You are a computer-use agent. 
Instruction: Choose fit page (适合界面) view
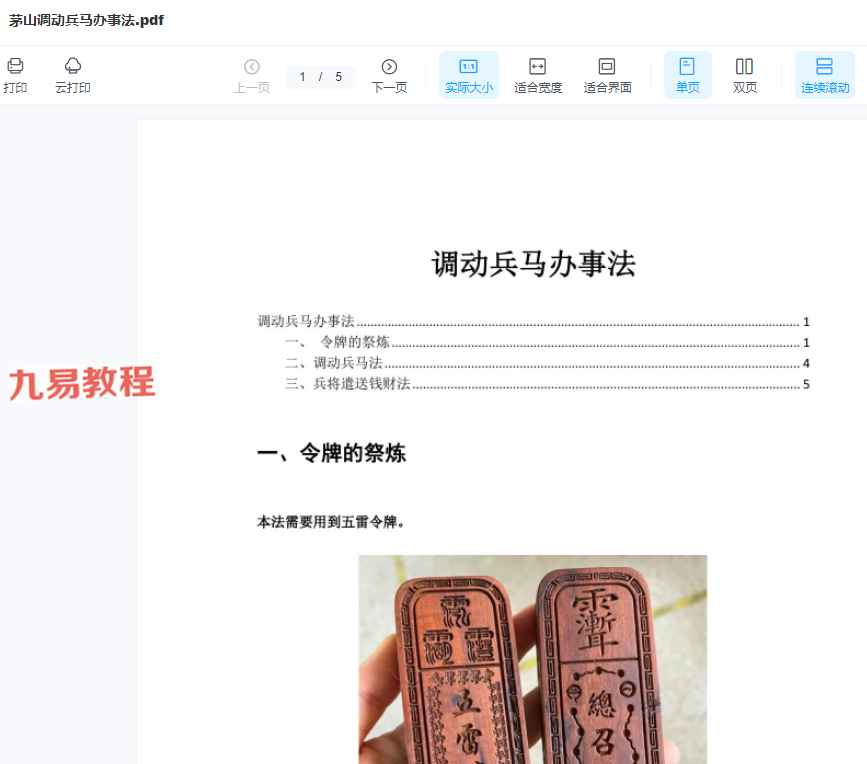(x=607, y=75)
